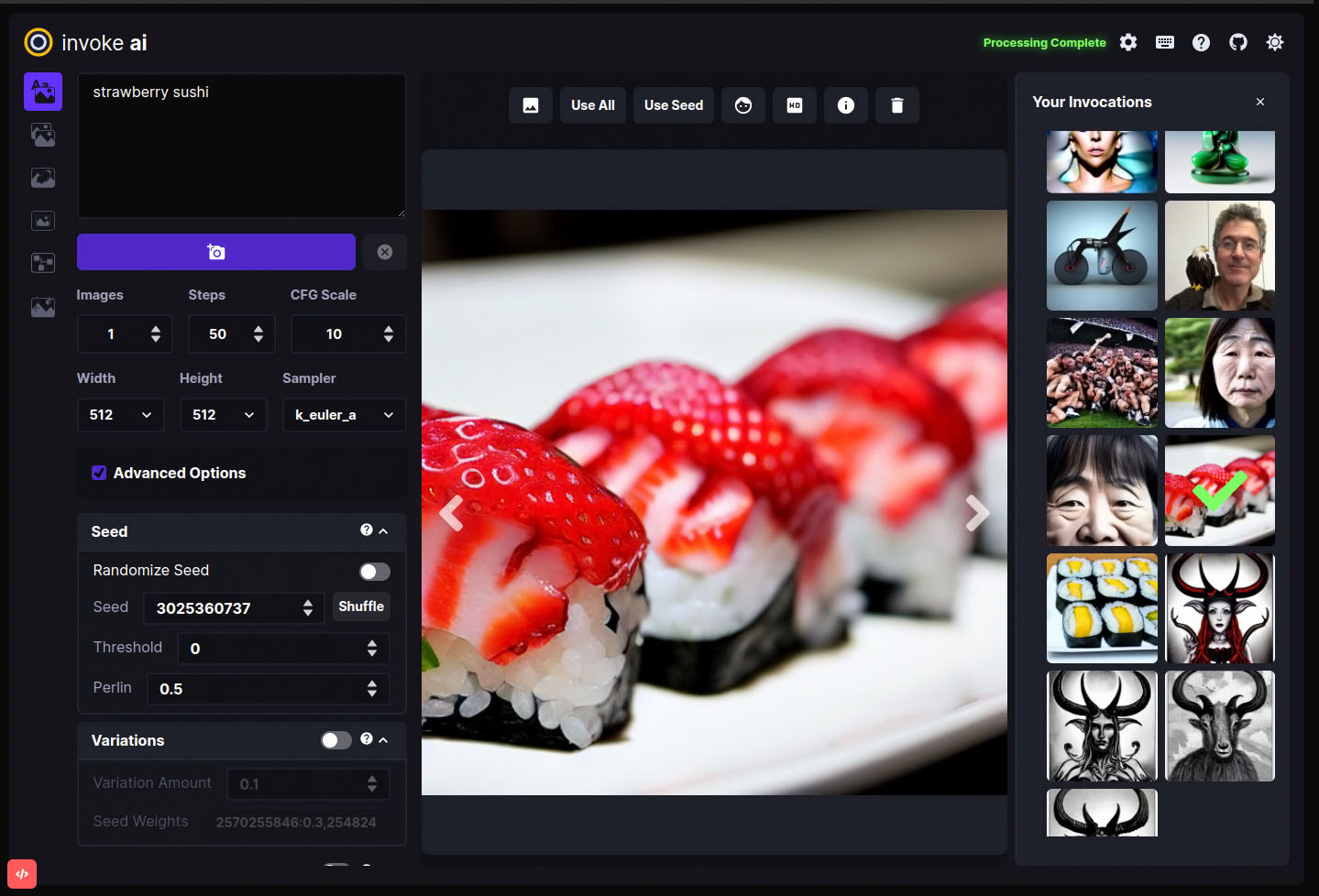Delete the current image trash icon
Image resolution: width=1319 pixels, height=896 pixels.
point(897,105)
